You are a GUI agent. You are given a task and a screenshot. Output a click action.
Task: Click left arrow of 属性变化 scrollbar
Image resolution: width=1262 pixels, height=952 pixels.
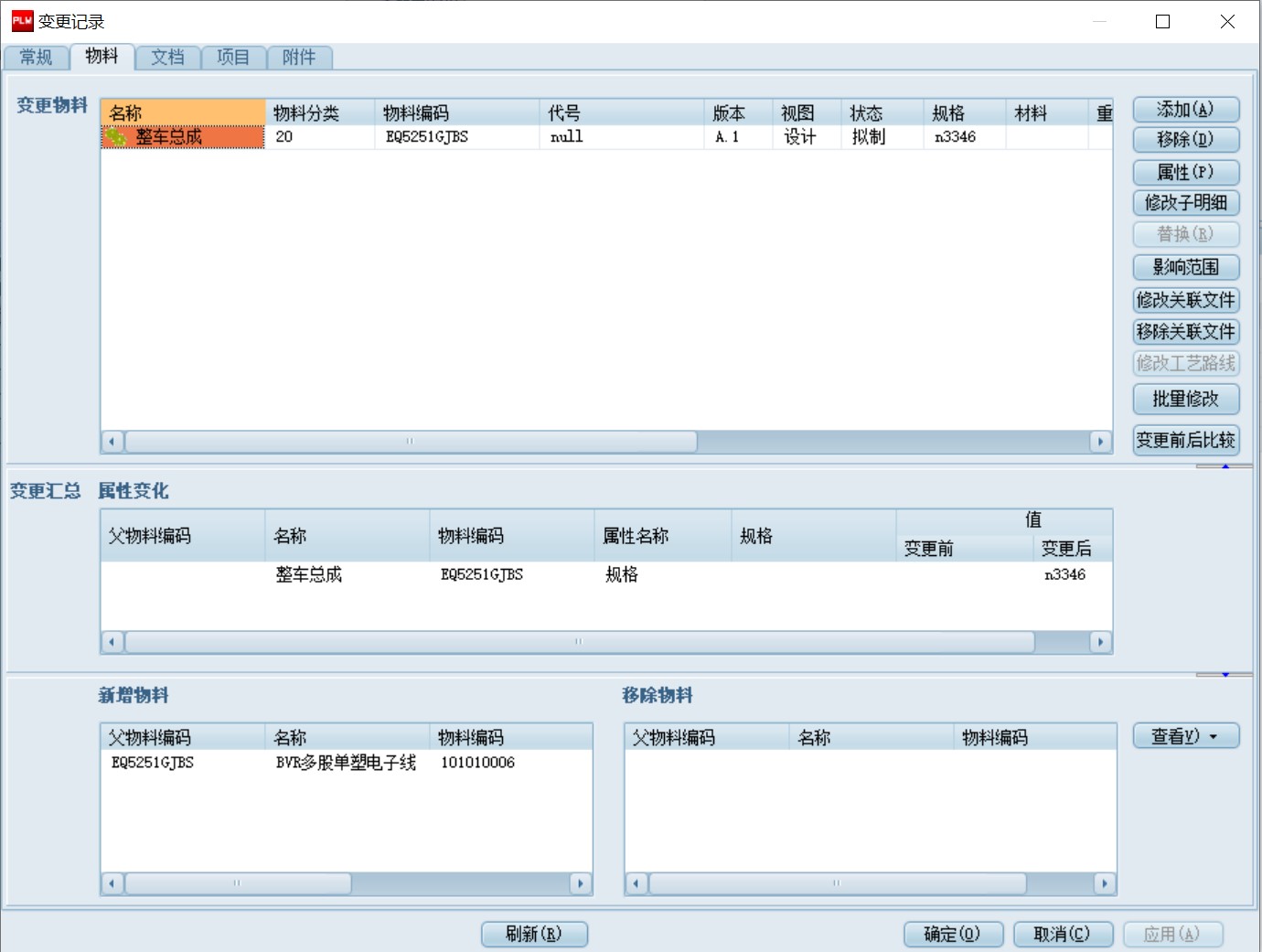tap(112, 642)
